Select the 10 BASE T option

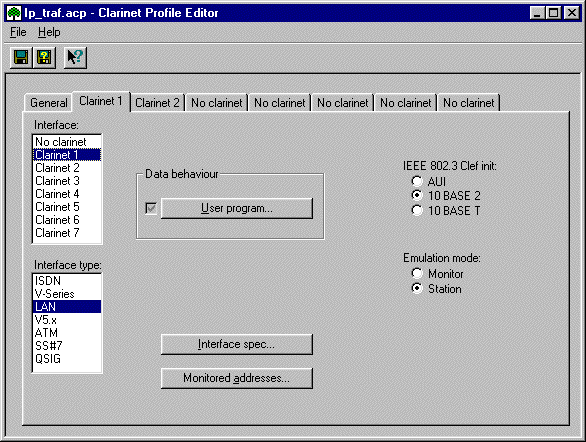[417, 211]
